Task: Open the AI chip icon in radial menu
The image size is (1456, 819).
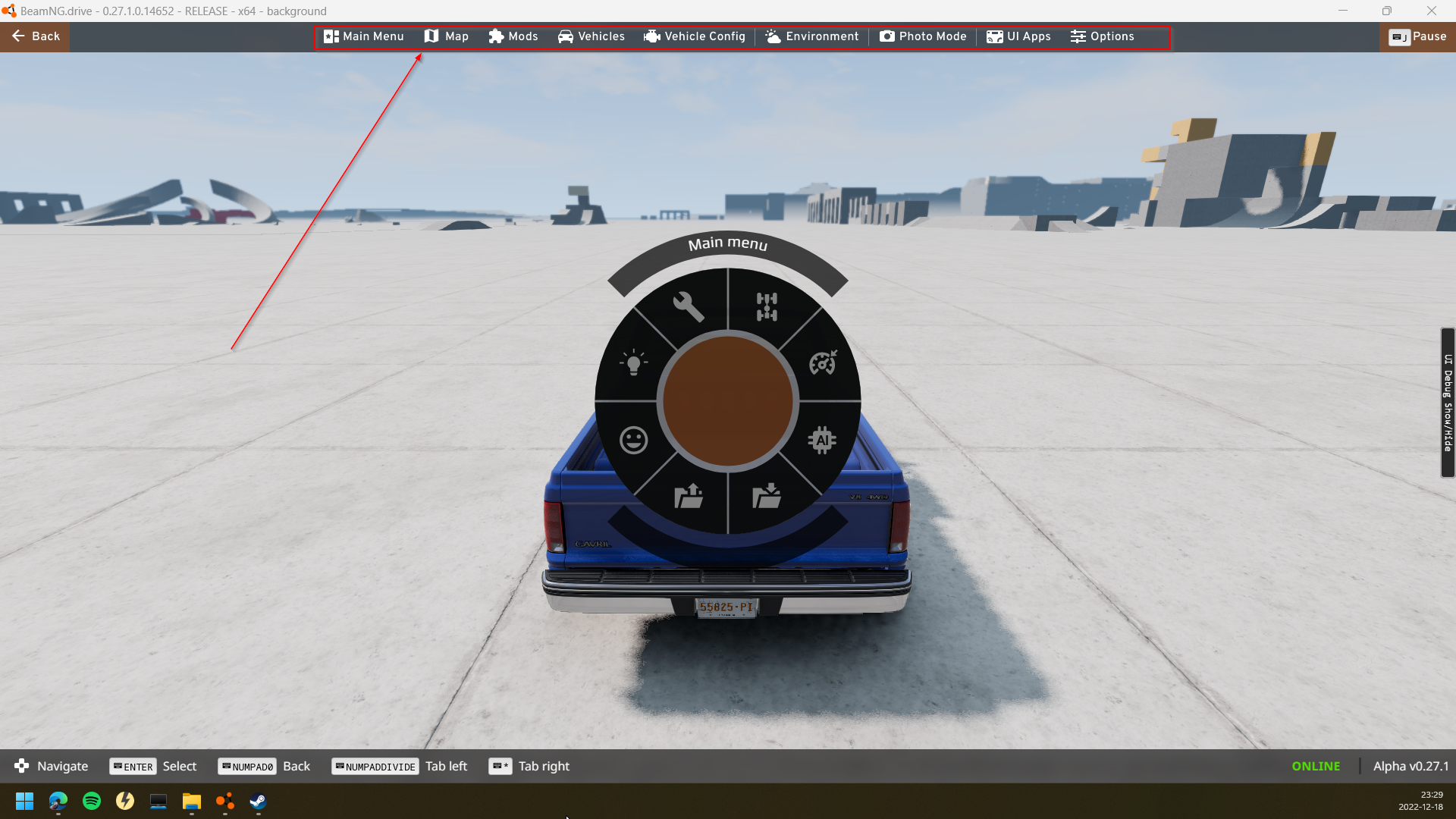Action: 822,440
